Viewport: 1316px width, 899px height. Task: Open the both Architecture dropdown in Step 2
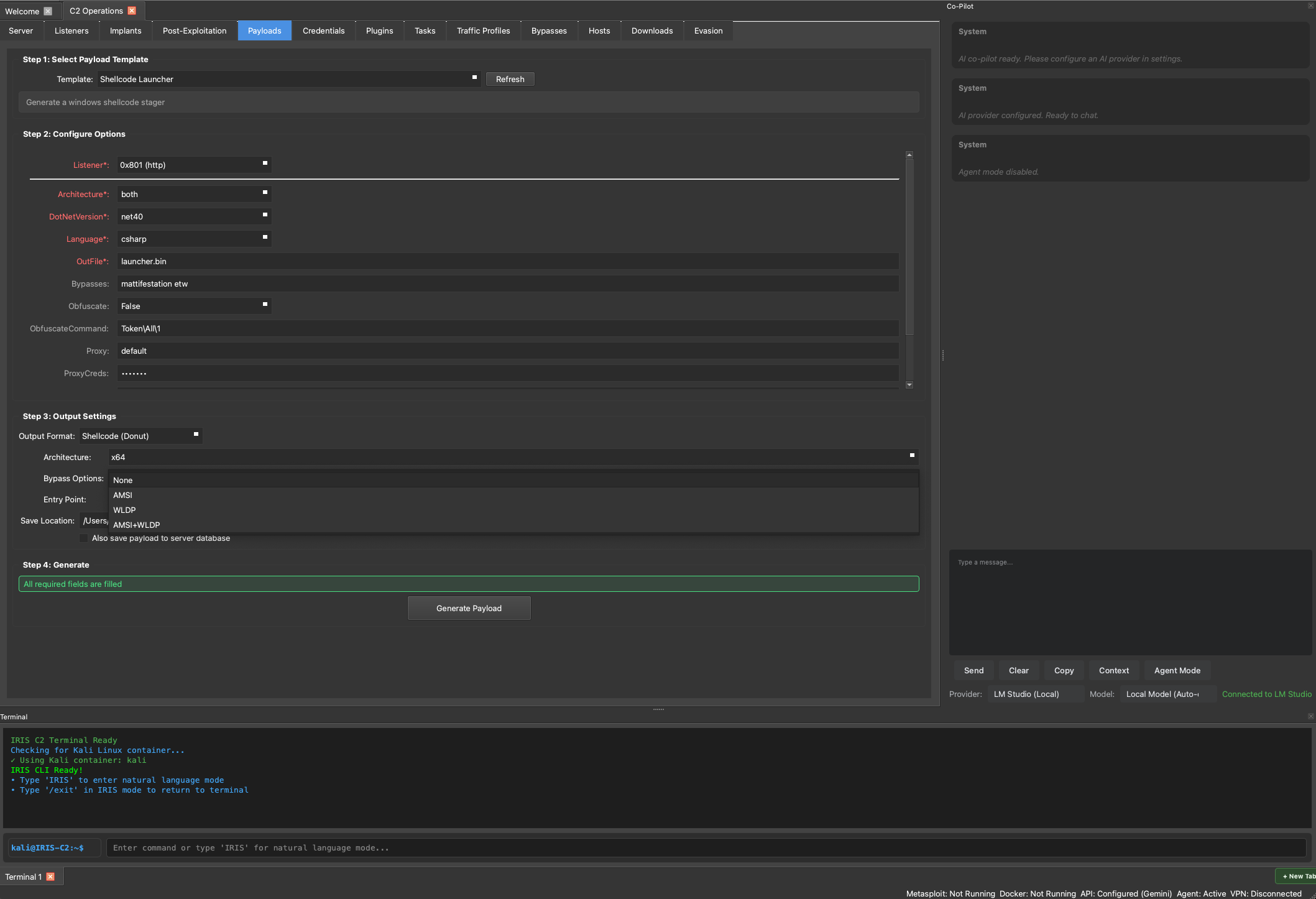tap(194, 194)
